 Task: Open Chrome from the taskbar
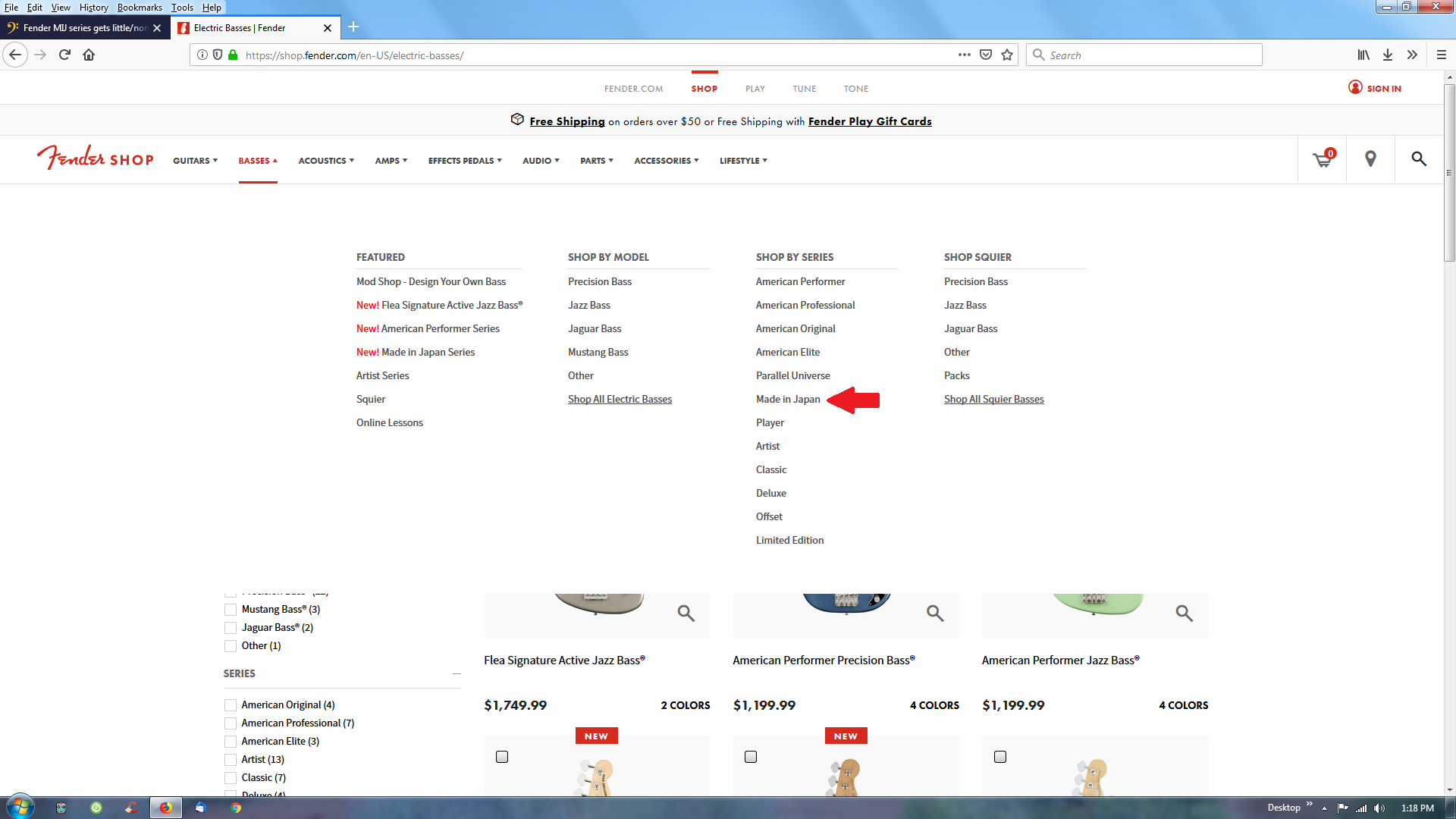coord(236,808)
